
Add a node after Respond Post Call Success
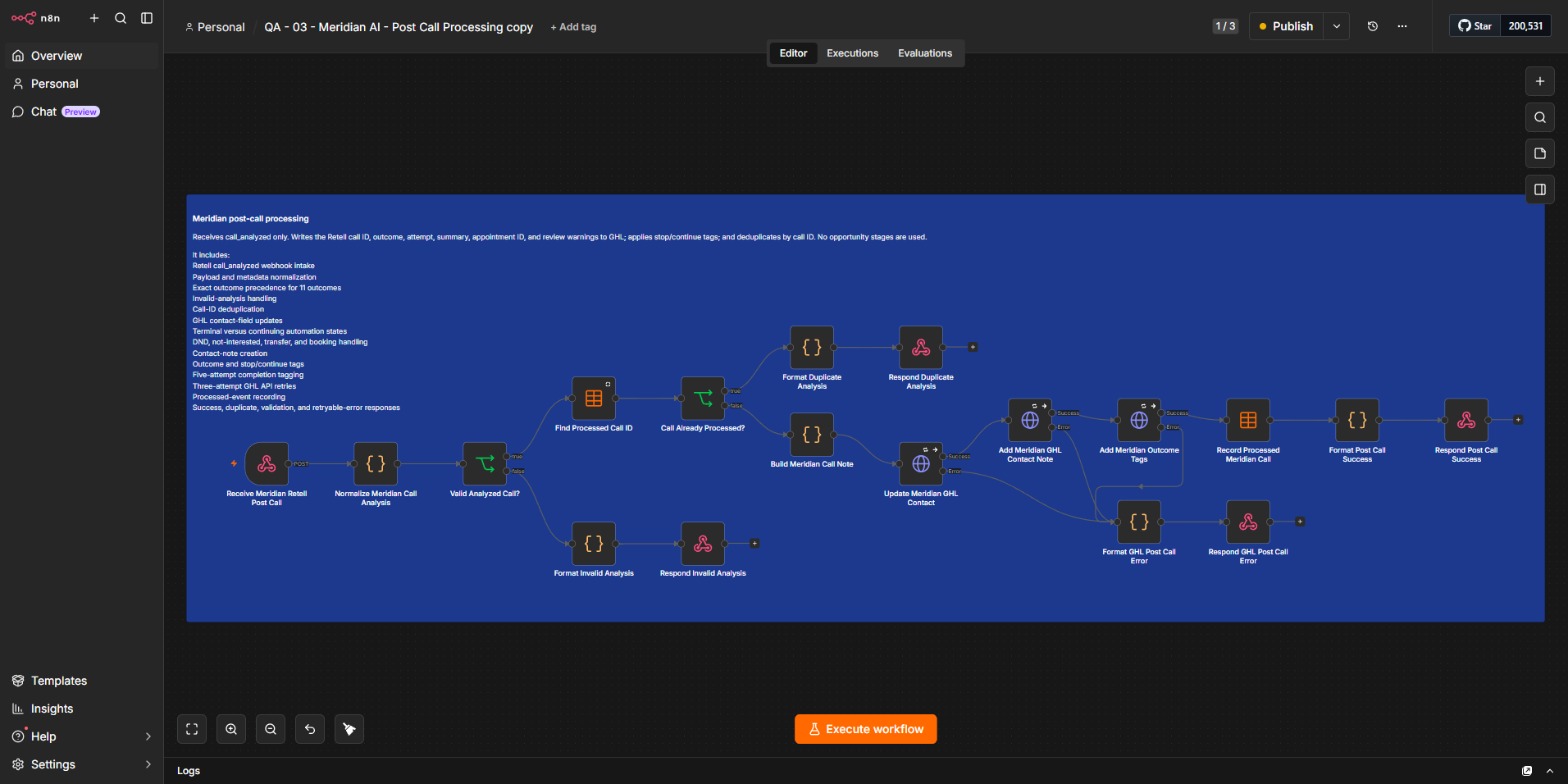(1518, 420)
